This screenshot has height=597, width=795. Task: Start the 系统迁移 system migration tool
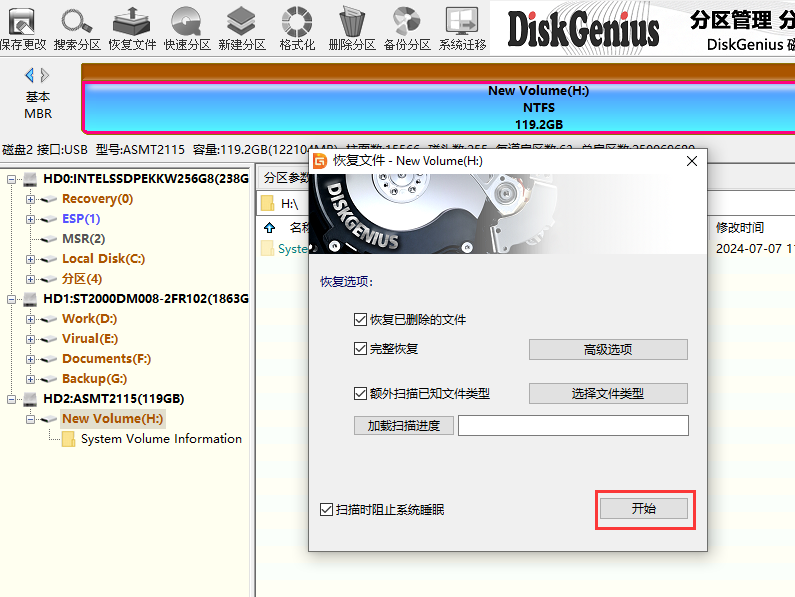click(x=462, y=28)
